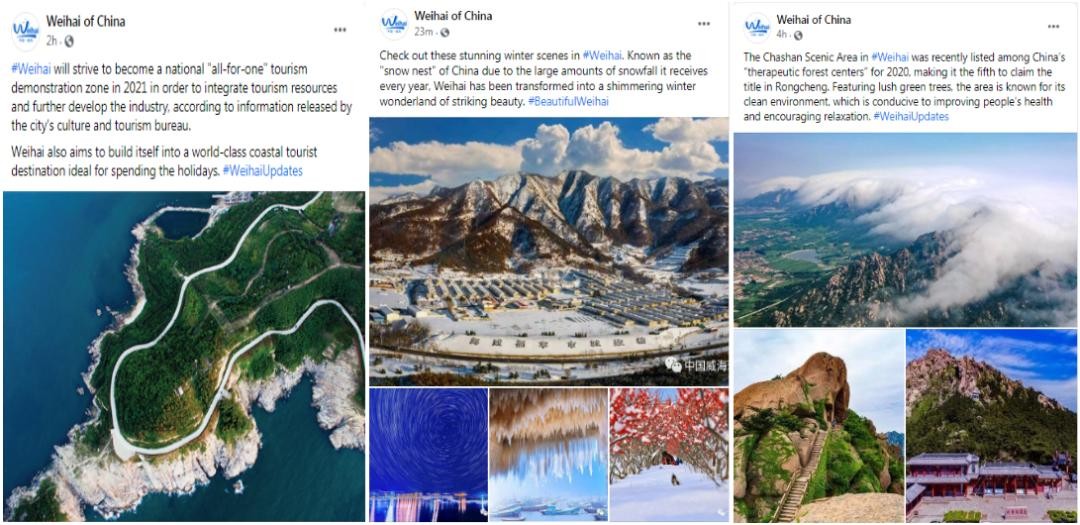1080x525 pixels.
Task: Click the public globe icon next to 2h
Action: point(69,41)
